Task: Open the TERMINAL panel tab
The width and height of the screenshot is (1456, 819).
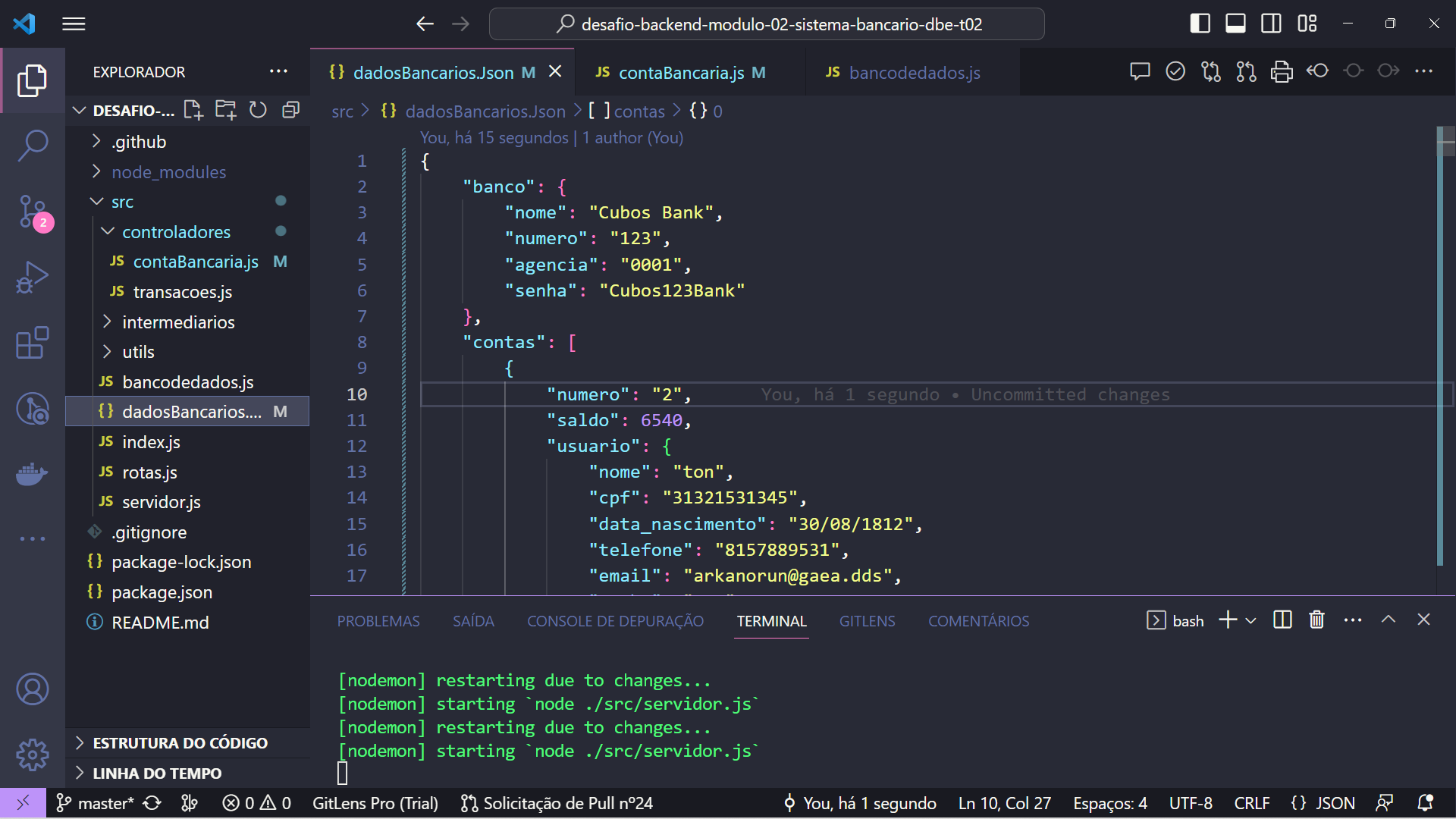Action: point(770,620)
